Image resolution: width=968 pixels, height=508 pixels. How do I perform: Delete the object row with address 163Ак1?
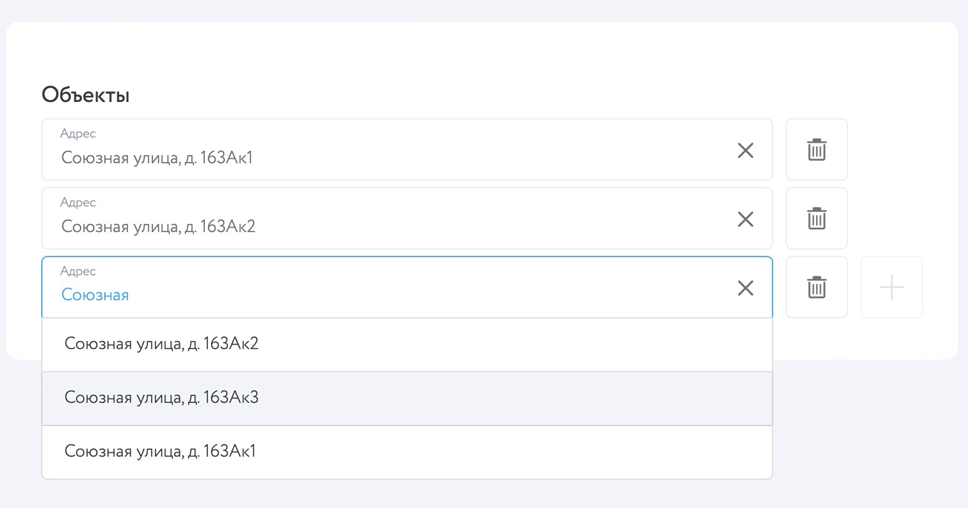(816, 150)
